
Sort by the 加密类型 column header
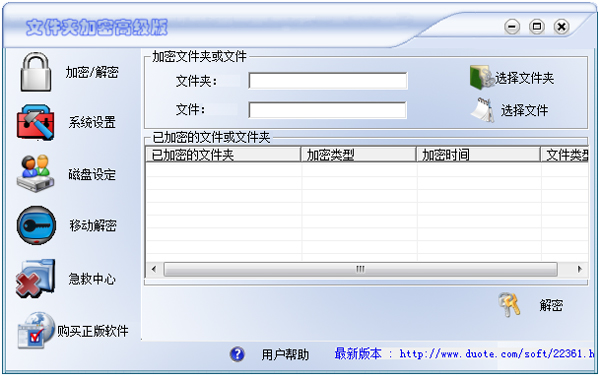click(x=359, y=155)
